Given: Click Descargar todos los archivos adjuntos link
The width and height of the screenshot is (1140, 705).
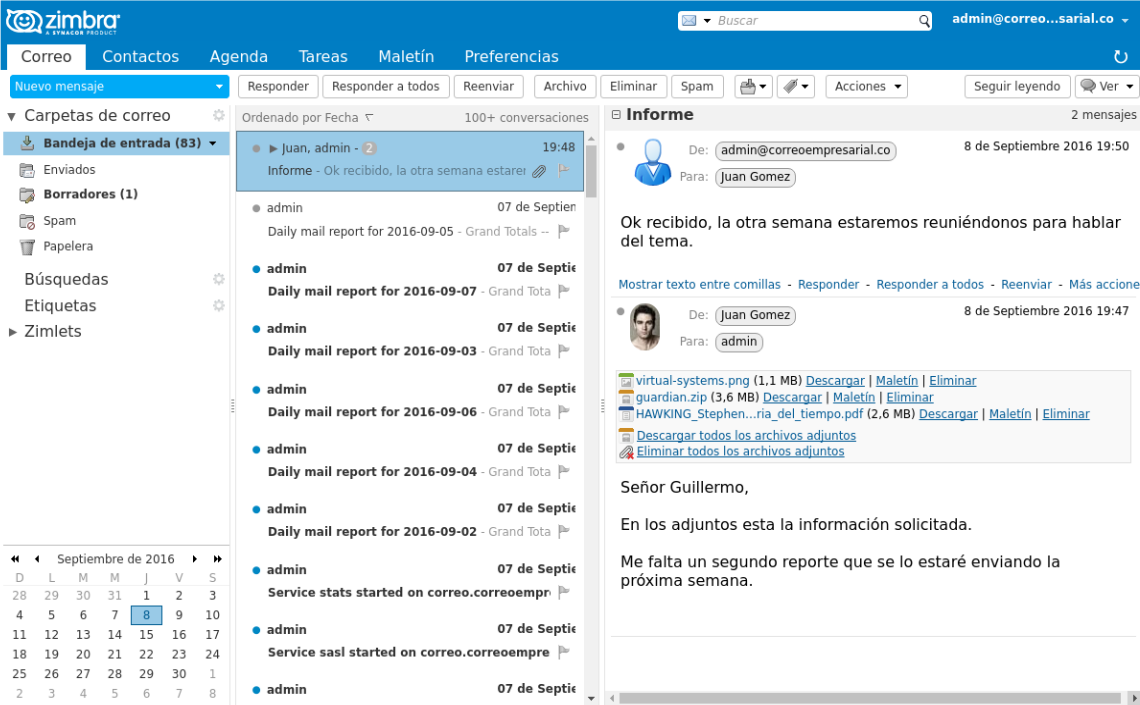Looking at the screenshot, I should [746, 436].
